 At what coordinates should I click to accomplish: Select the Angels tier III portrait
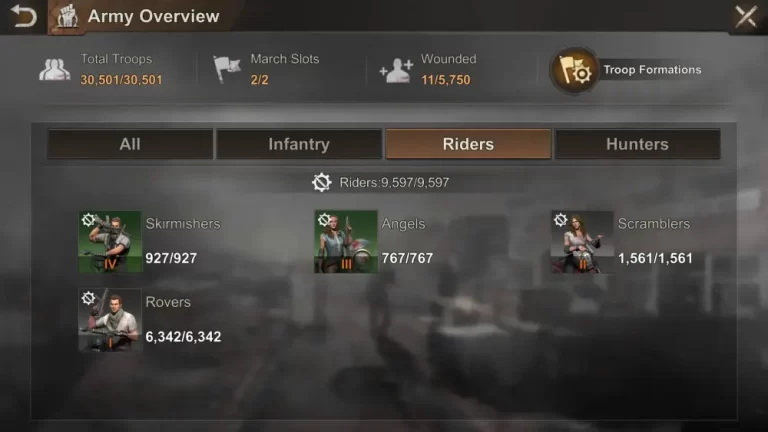[x=346, y=241]
